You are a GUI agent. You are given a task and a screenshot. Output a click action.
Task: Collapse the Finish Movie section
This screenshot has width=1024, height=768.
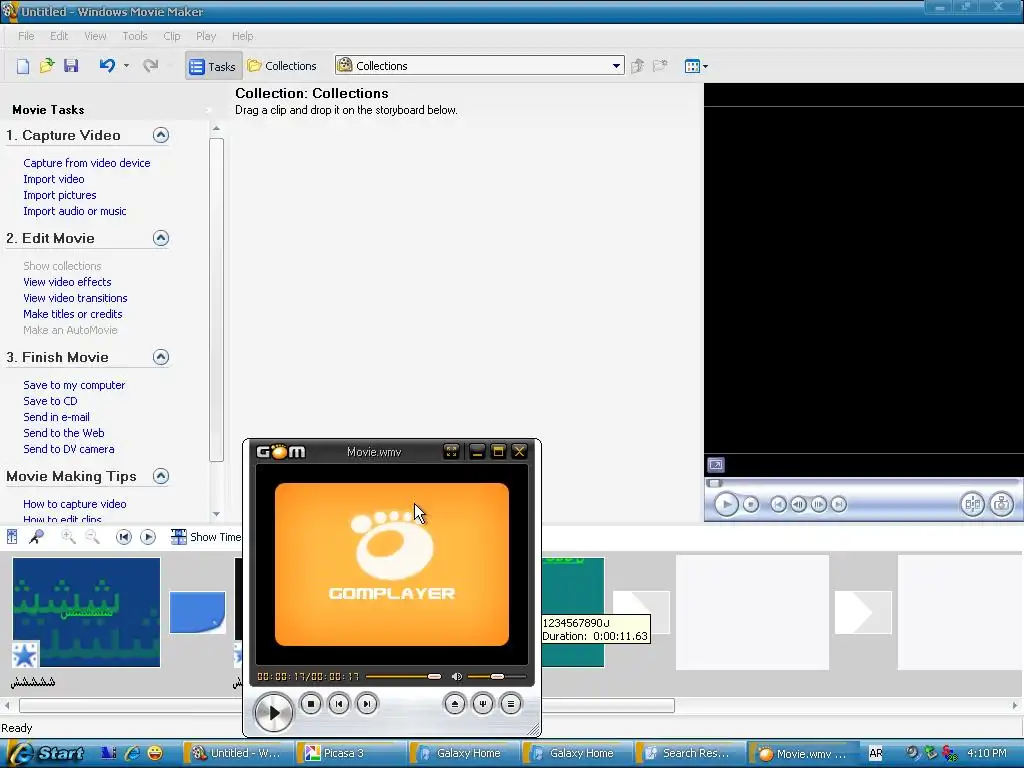161,357
